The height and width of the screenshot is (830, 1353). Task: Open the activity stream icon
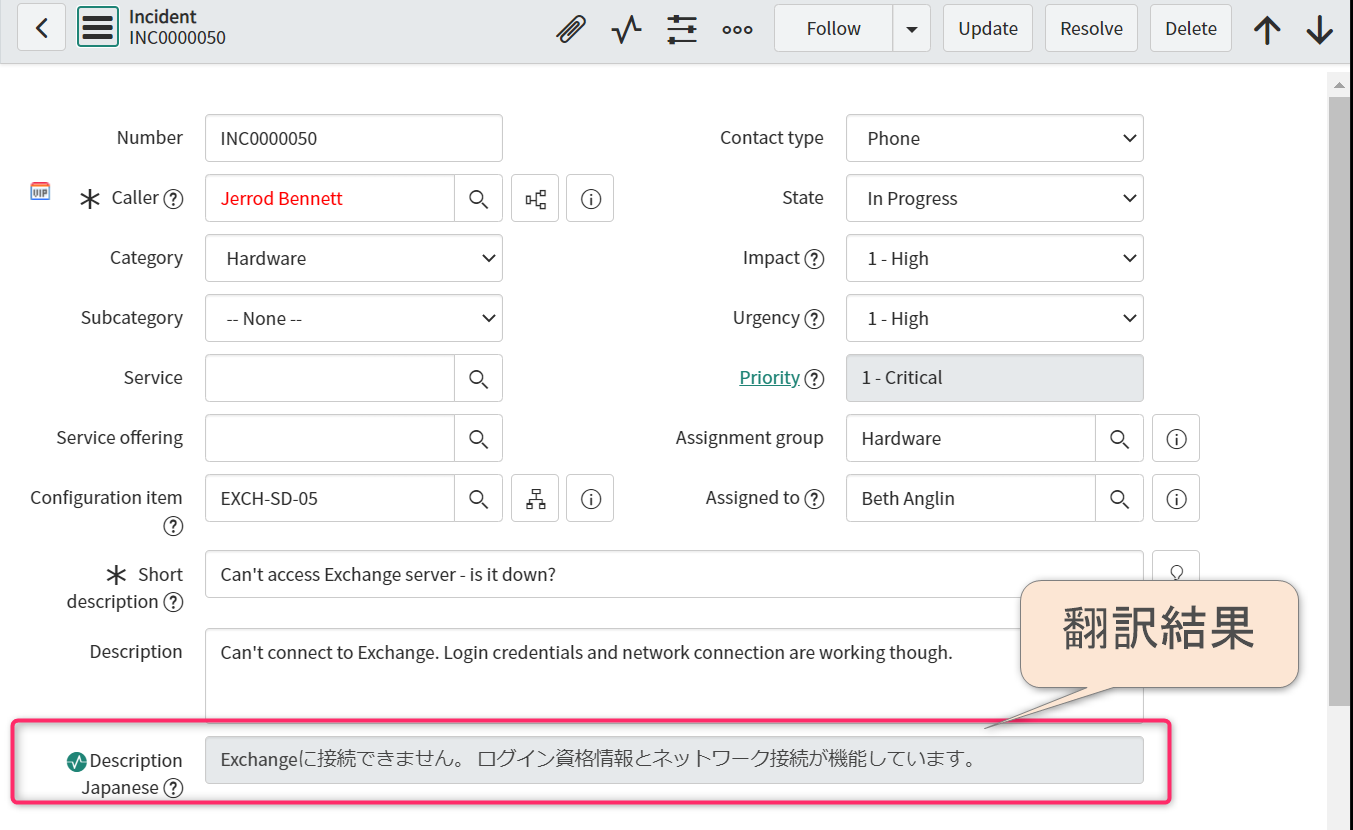pos(626,28)
